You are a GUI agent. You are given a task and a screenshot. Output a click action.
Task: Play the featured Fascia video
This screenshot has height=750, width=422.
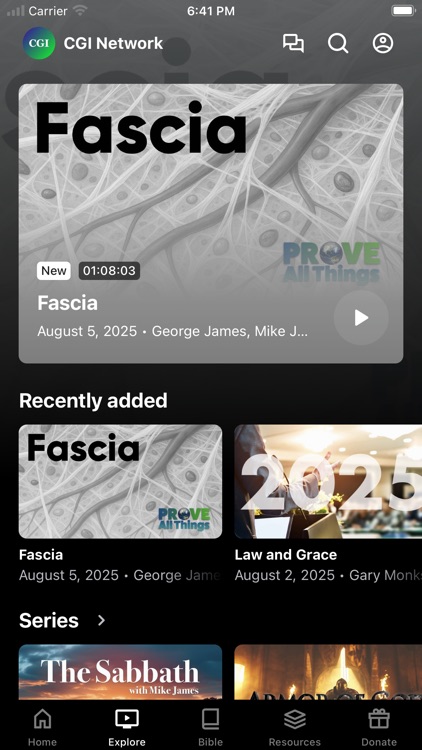(x=361, y=318)
